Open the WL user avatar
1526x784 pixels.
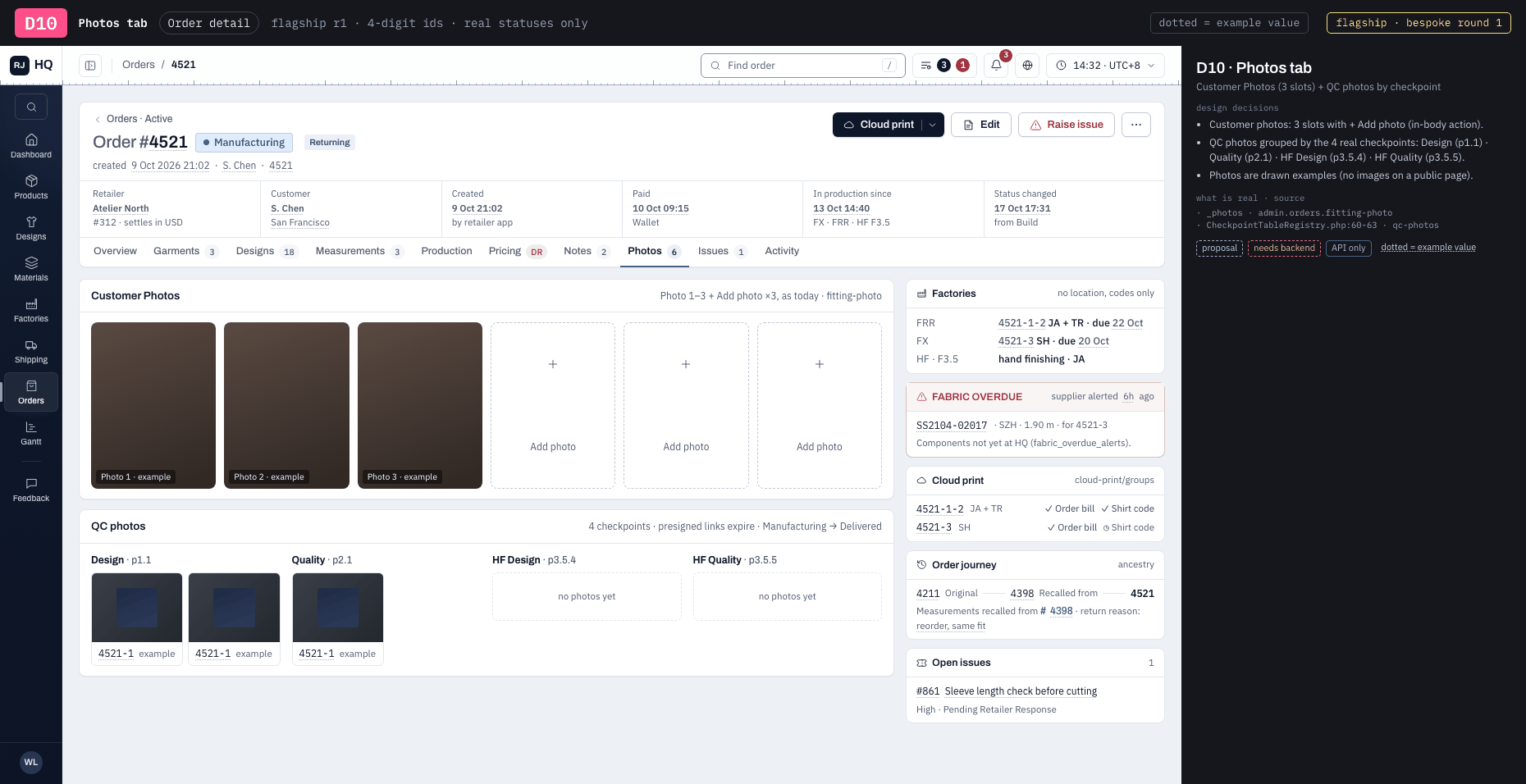(31, 762)
